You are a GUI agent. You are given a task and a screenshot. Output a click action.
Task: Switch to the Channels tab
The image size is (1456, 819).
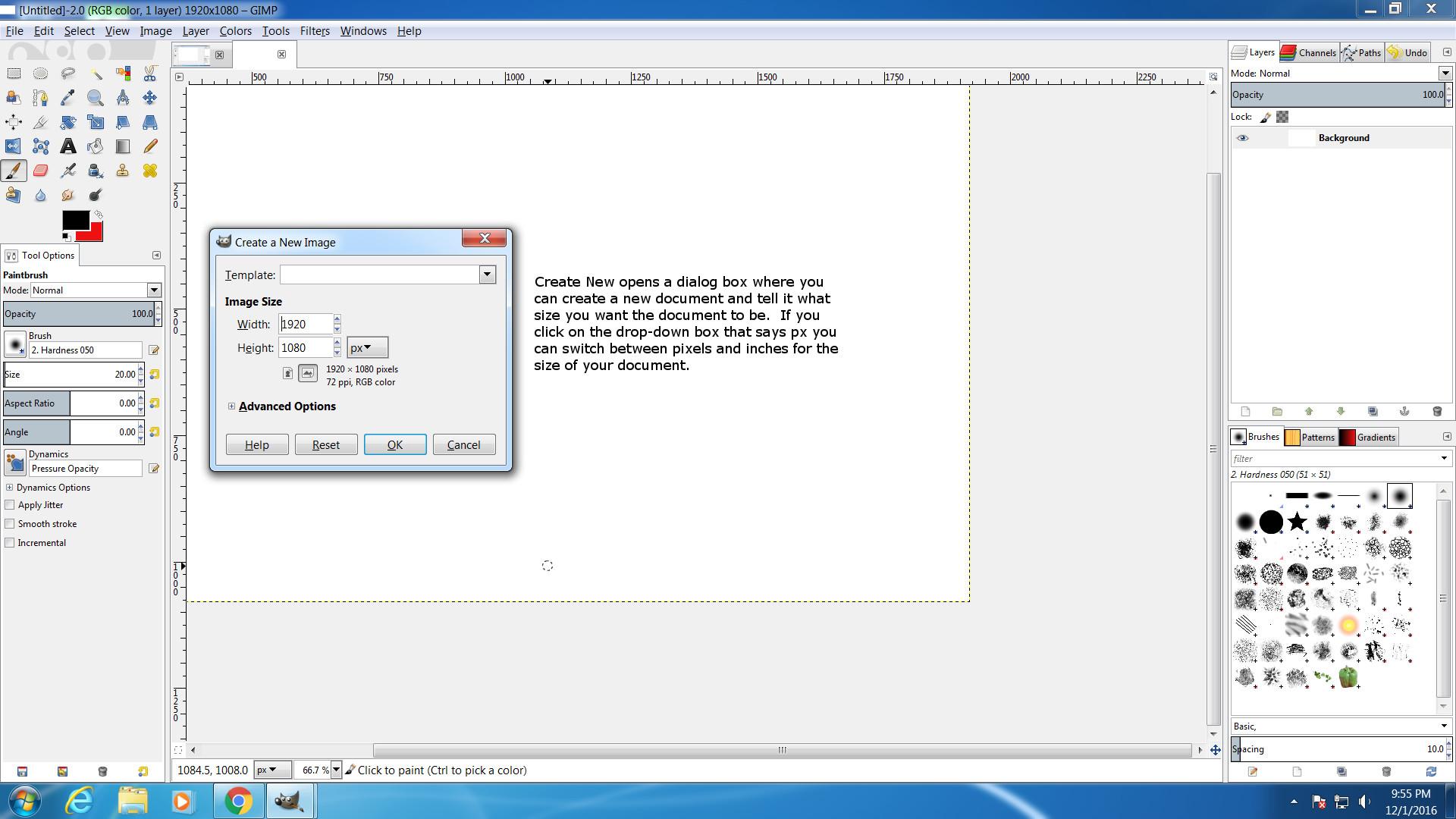coord(1308,52)
